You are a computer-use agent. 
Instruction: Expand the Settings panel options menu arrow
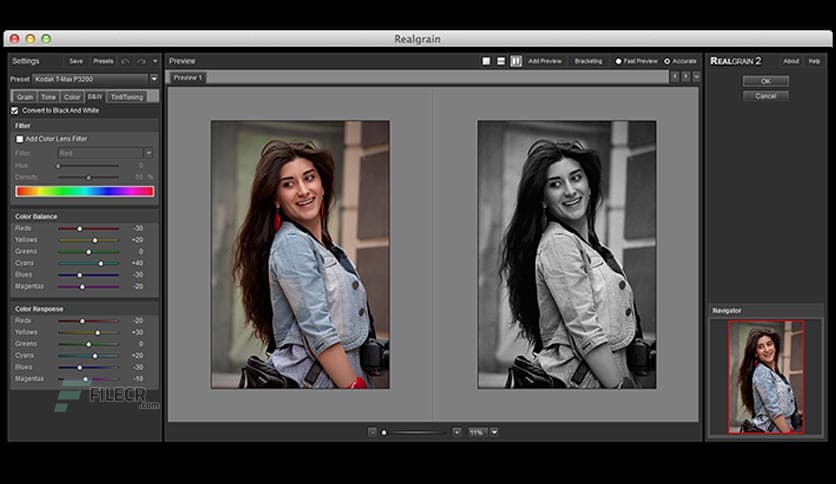pyautogui.click(x=155, y=61)
